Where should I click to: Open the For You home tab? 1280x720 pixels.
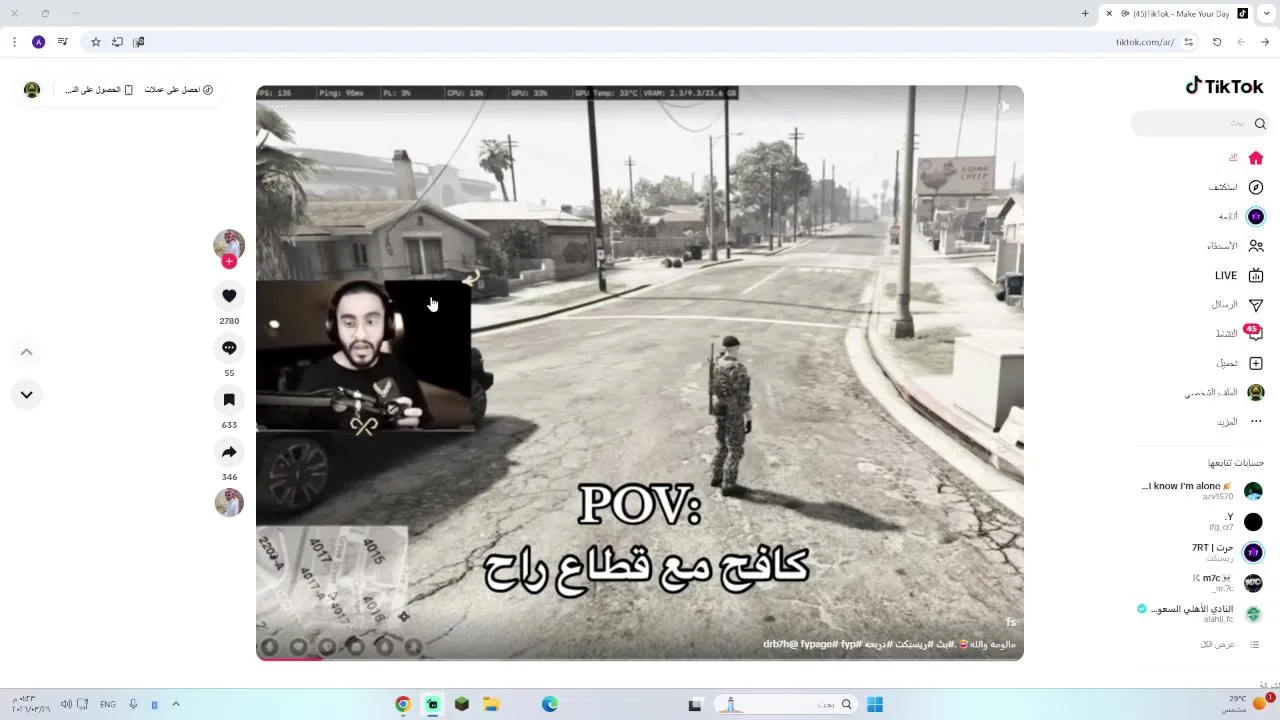tap(1246, 158)
